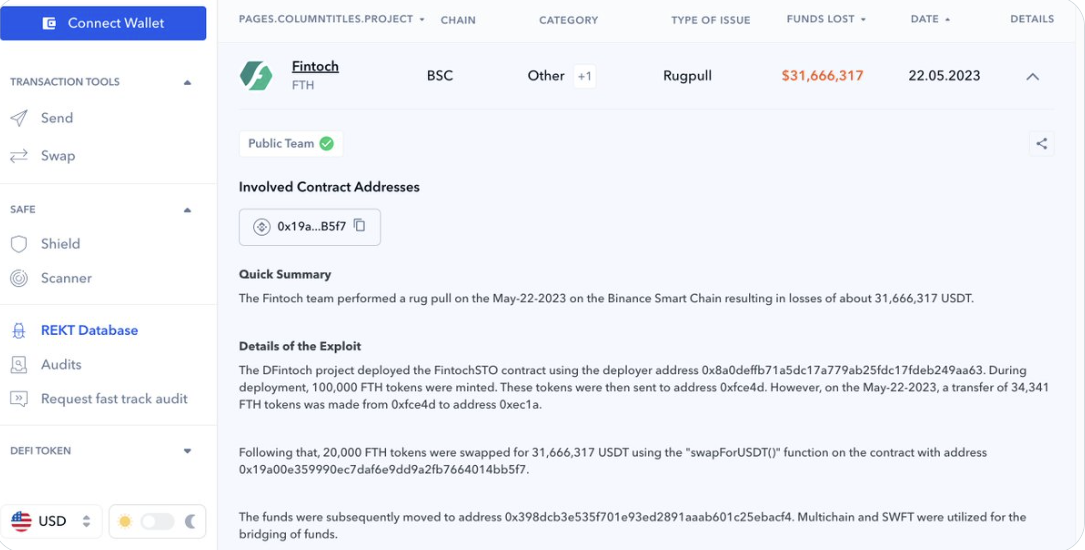This screenshot has height=550, width=1085.
Task: Collapse the Transaction Tools section
Action: (187, 83)
